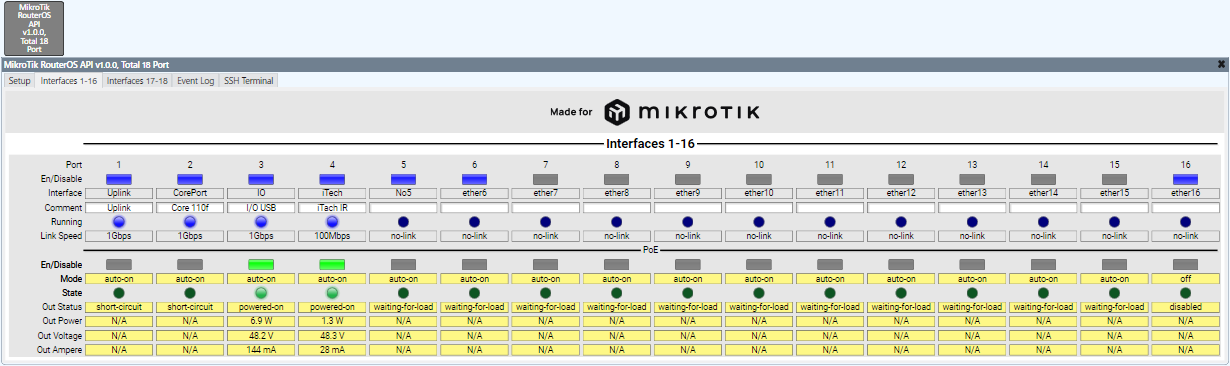Open the PoE Mode selector for port 11
This screenshot has height=366, width=1230.
click(830, 278)
